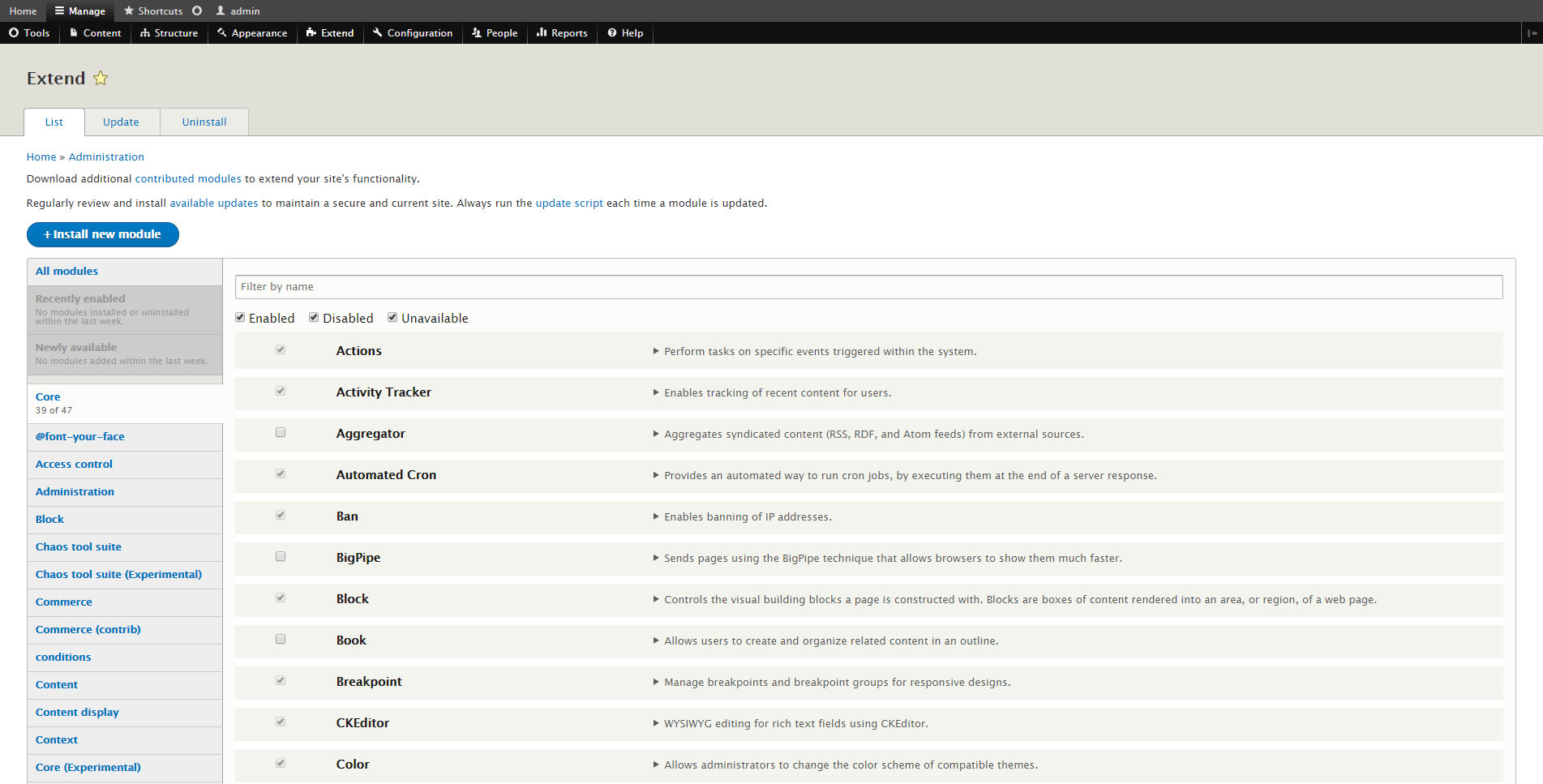Screen dimensions: 1543x784
Task: Tick the BigPipe module checkbox
Action: point(281,557)
